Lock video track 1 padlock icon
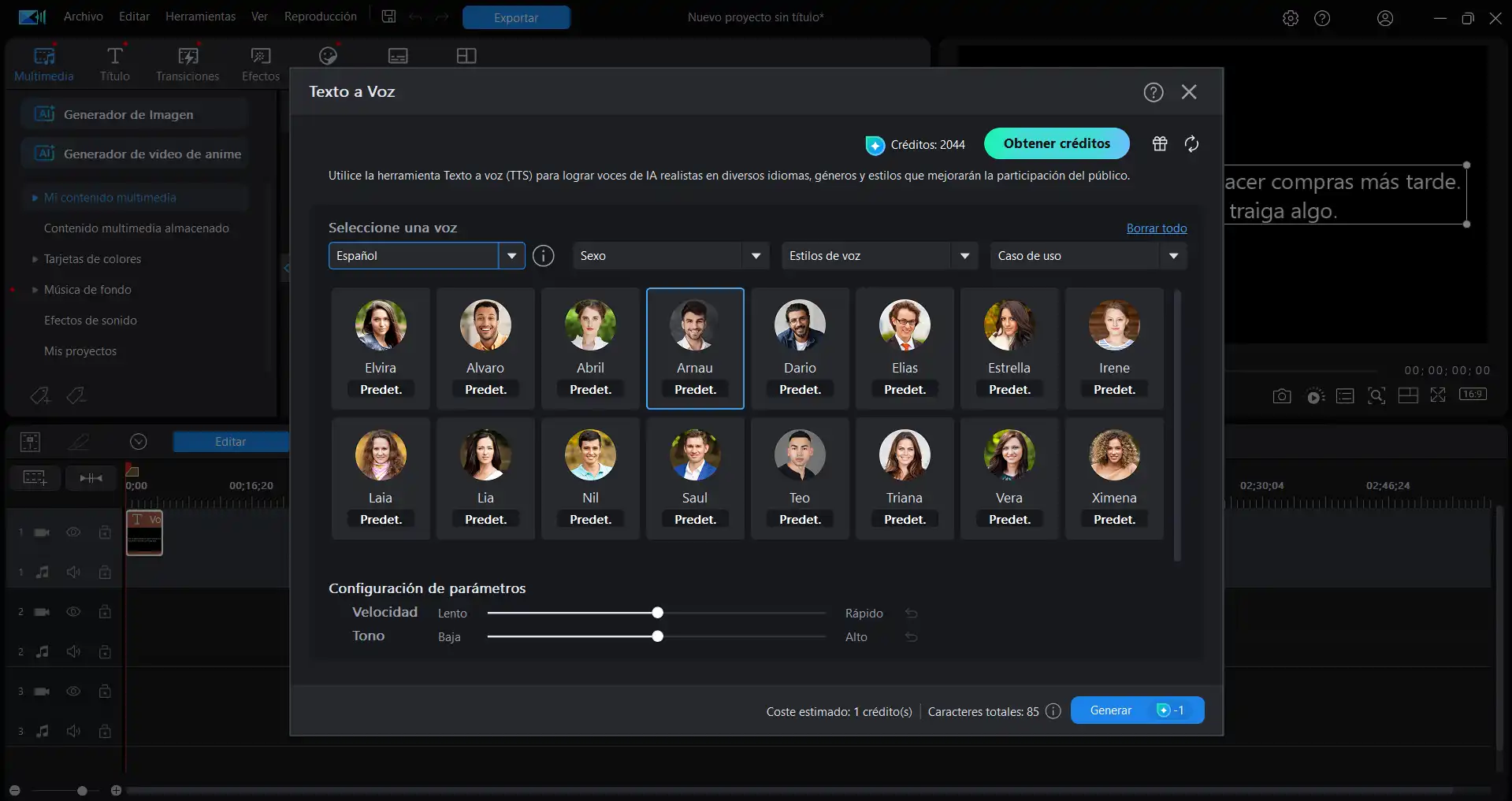 click(104, 532)
